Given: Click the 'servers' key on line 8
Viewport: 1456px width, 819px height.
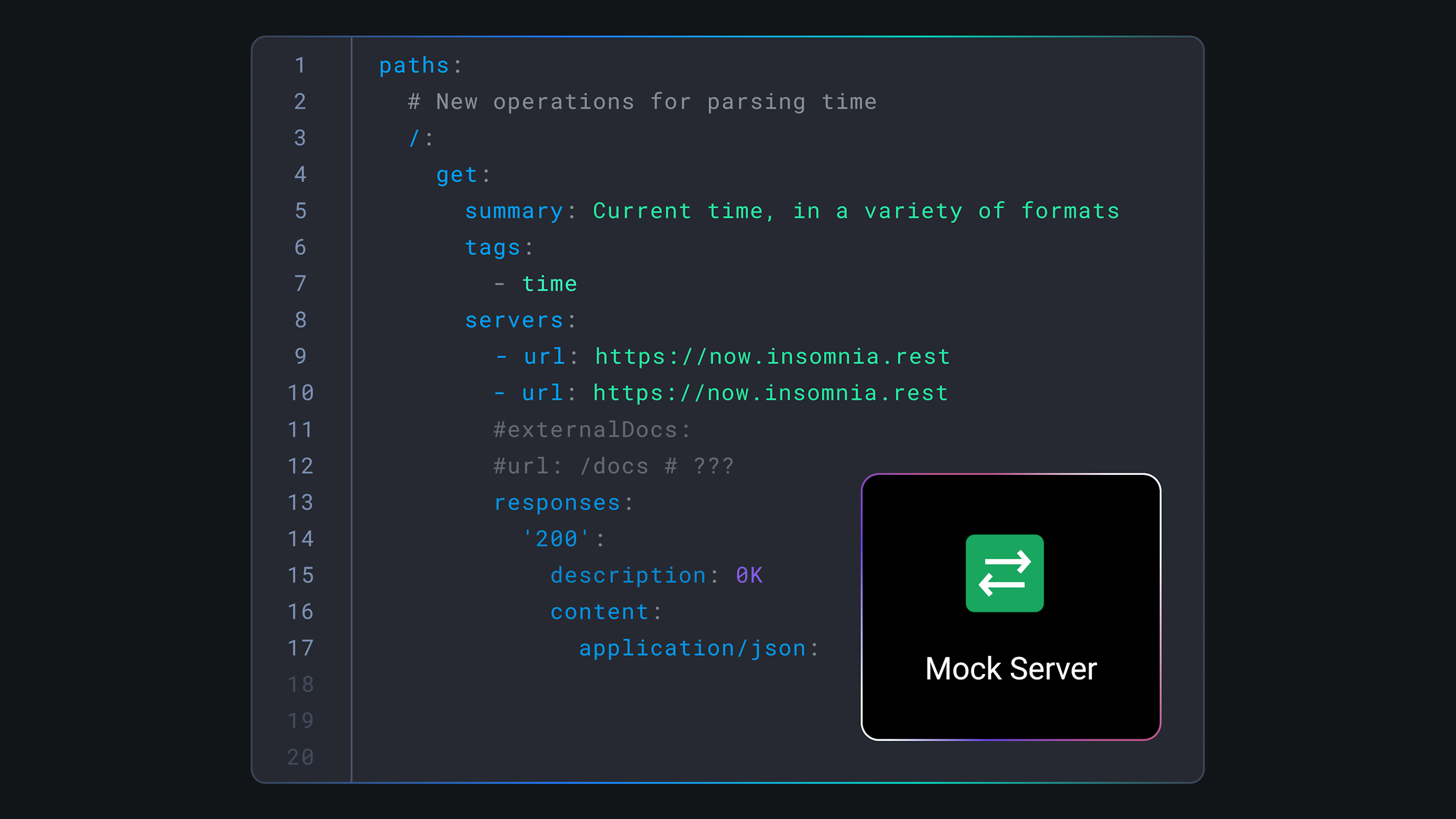Looking at the screenshot, I should 514,320.
